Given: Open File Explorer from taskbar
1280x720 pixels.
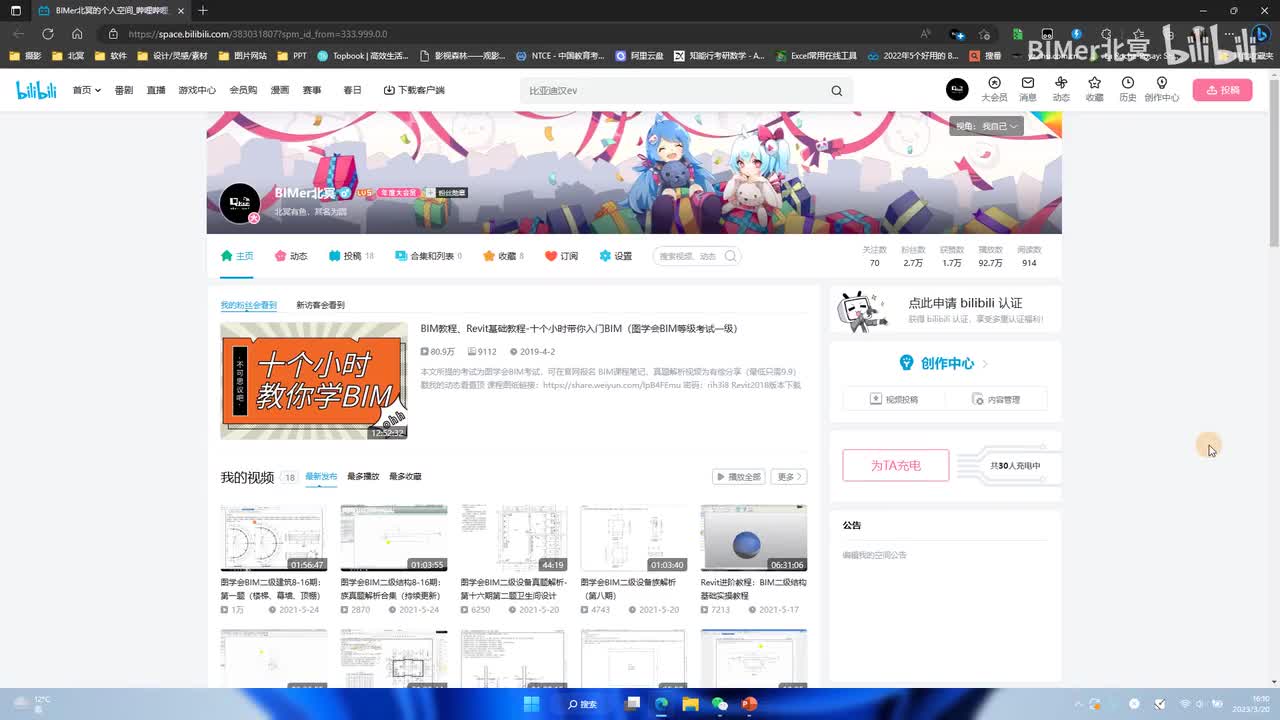Looking at the screenshot, I should tap(690, 704).
